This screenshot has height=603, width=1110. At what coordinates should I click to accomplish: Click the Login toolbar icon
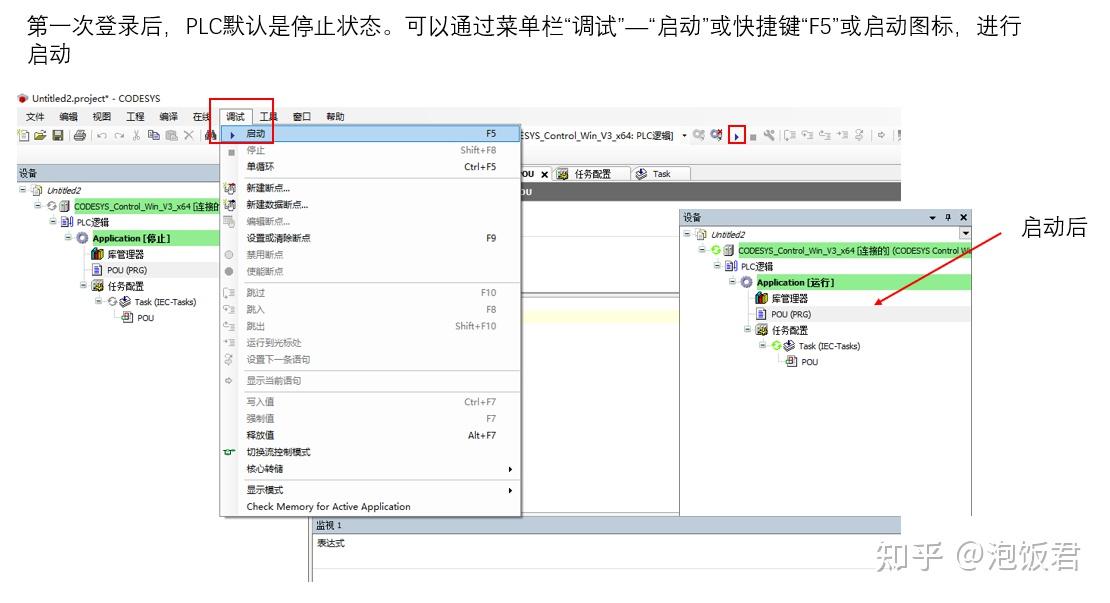(699, 134)
